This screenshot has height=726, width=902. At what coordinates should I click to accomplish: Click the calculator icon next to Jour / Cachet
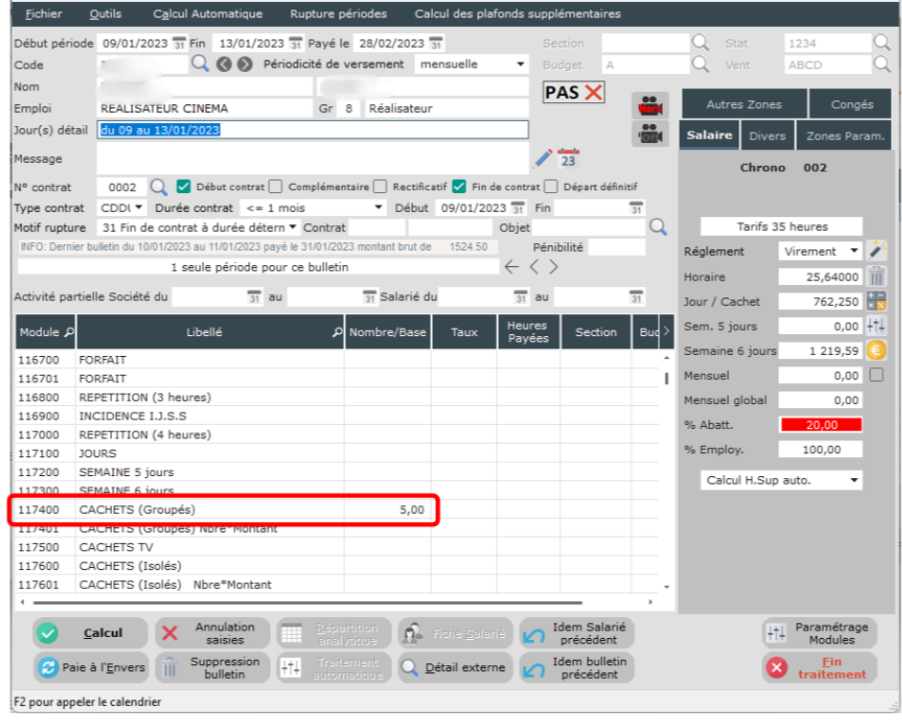coord(877,301)
